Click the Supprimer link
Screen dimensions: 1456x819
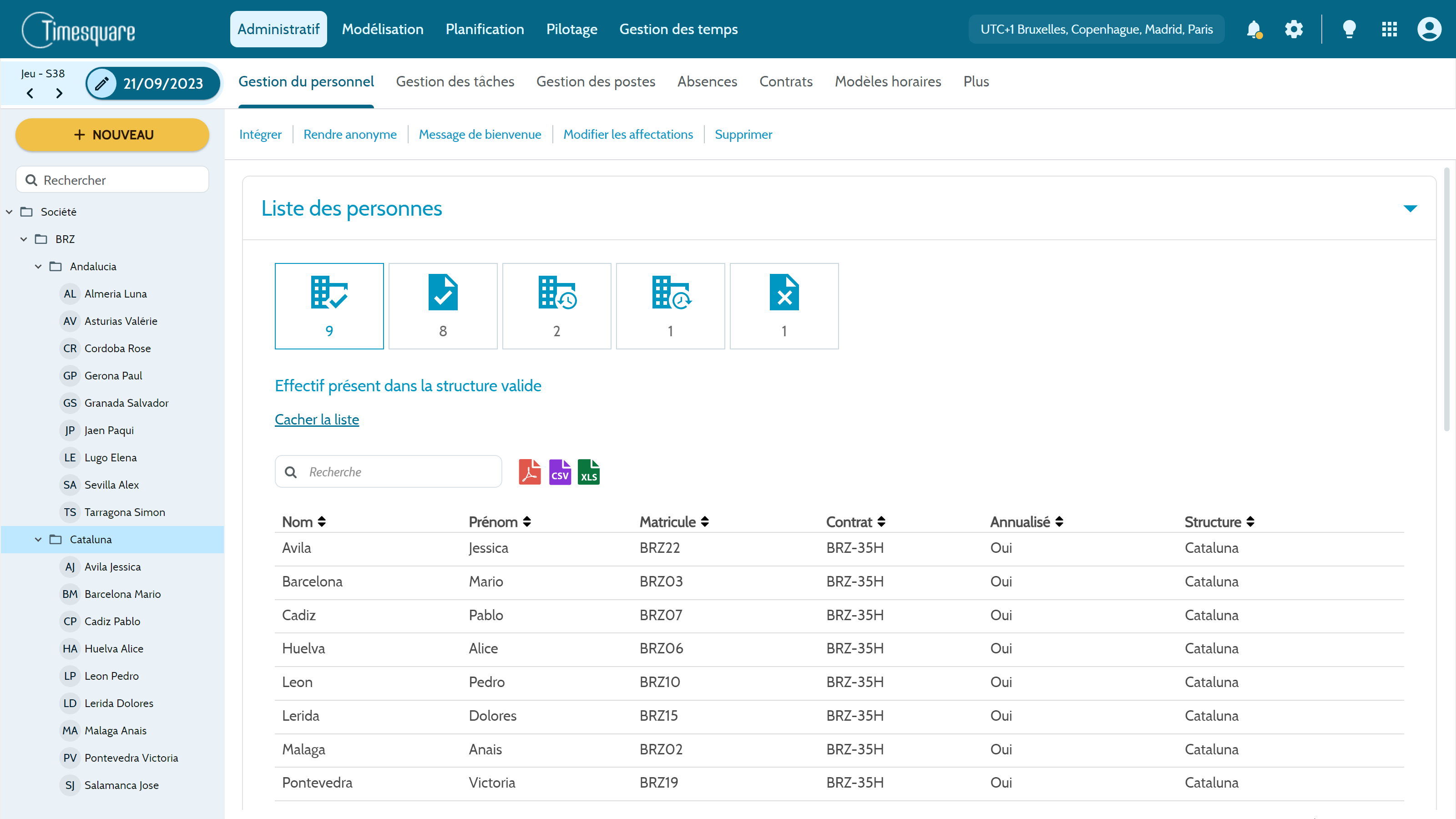[743, 135]
